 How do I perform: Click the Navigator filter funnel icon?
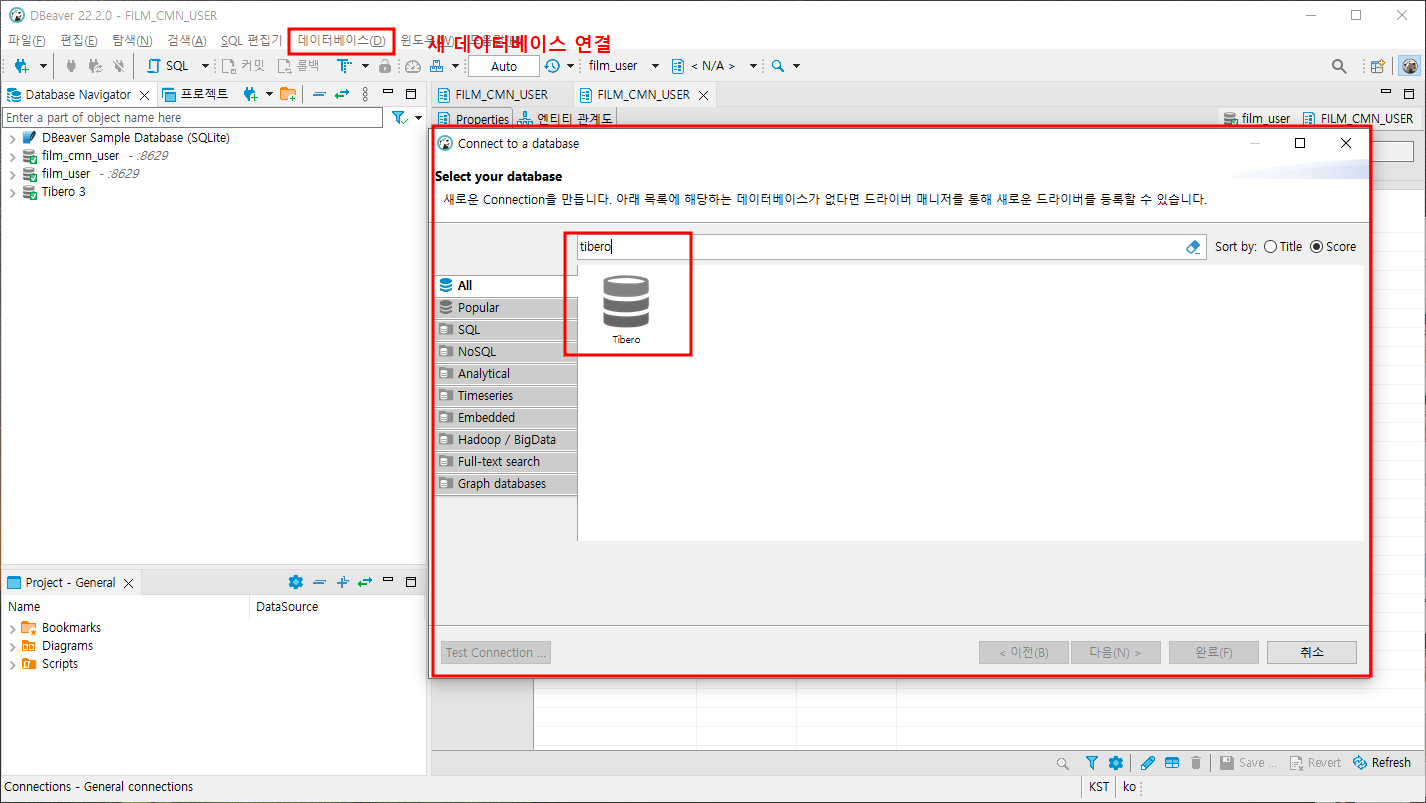click(400, 118)
